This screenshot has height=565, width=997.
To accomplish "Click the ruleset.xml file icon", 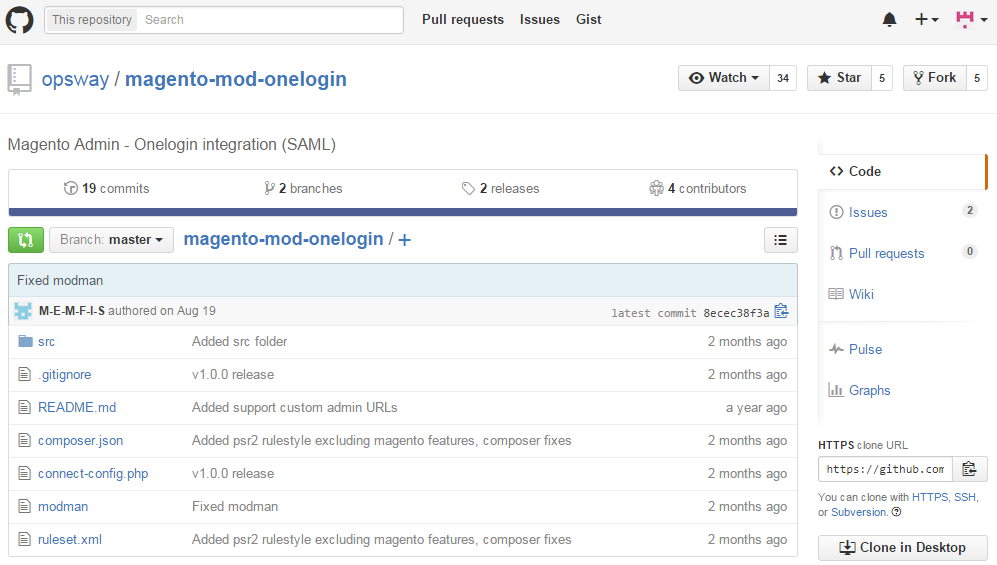I will tap(24, 540).
